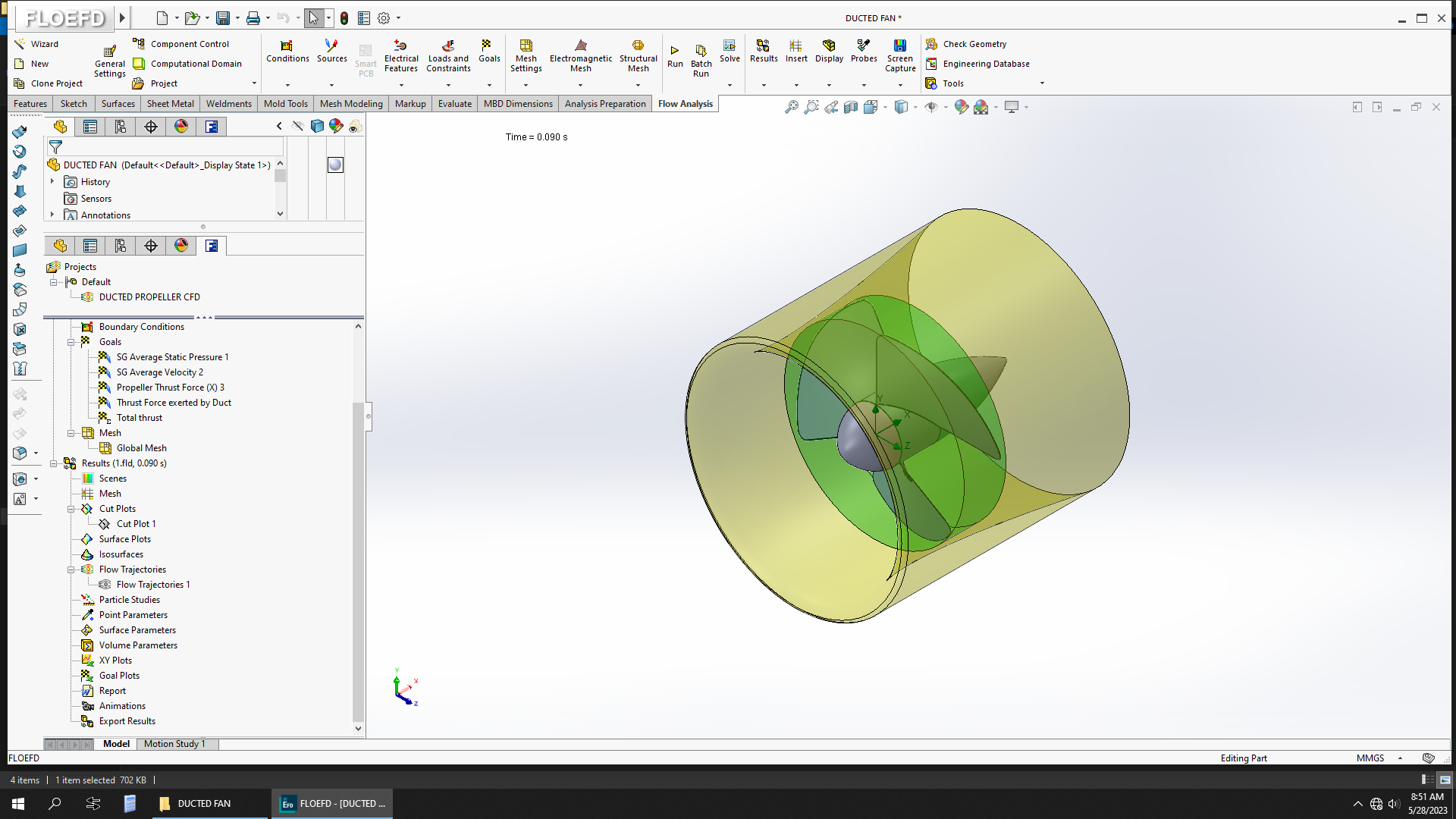Viewport: 1456px width, 819px height.
Task: Collapse the Goals tree node
Action: tap(71, 342)
